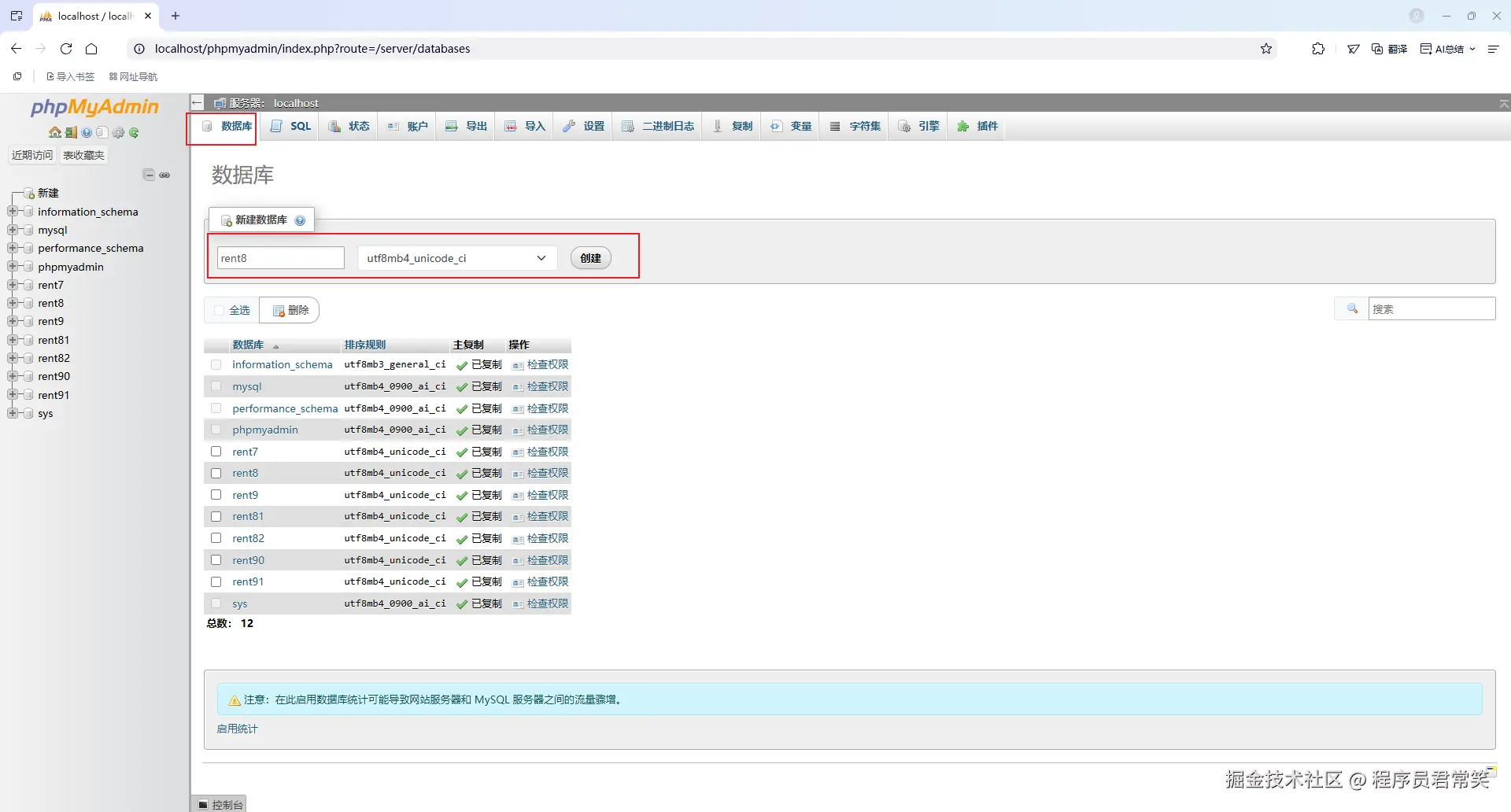This screenshot has height=812, width=1511.
Task: Open the SQL tab
Action: (x=290, y=126)
